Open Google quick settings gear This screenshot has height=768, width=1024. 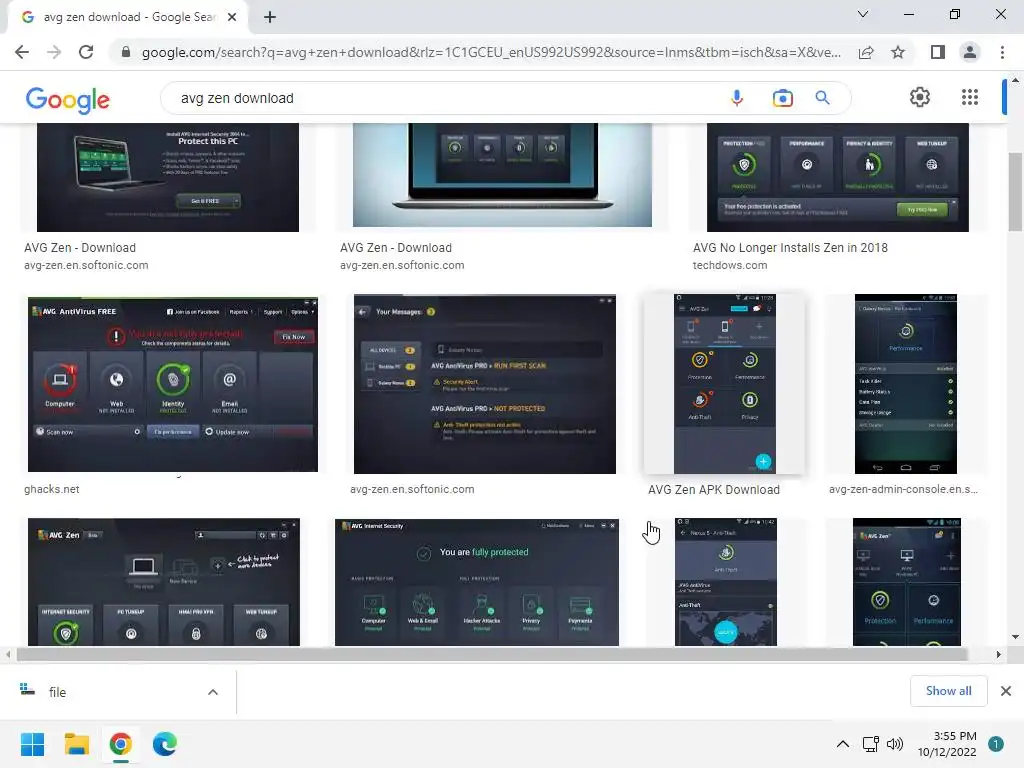pos(920,97)
